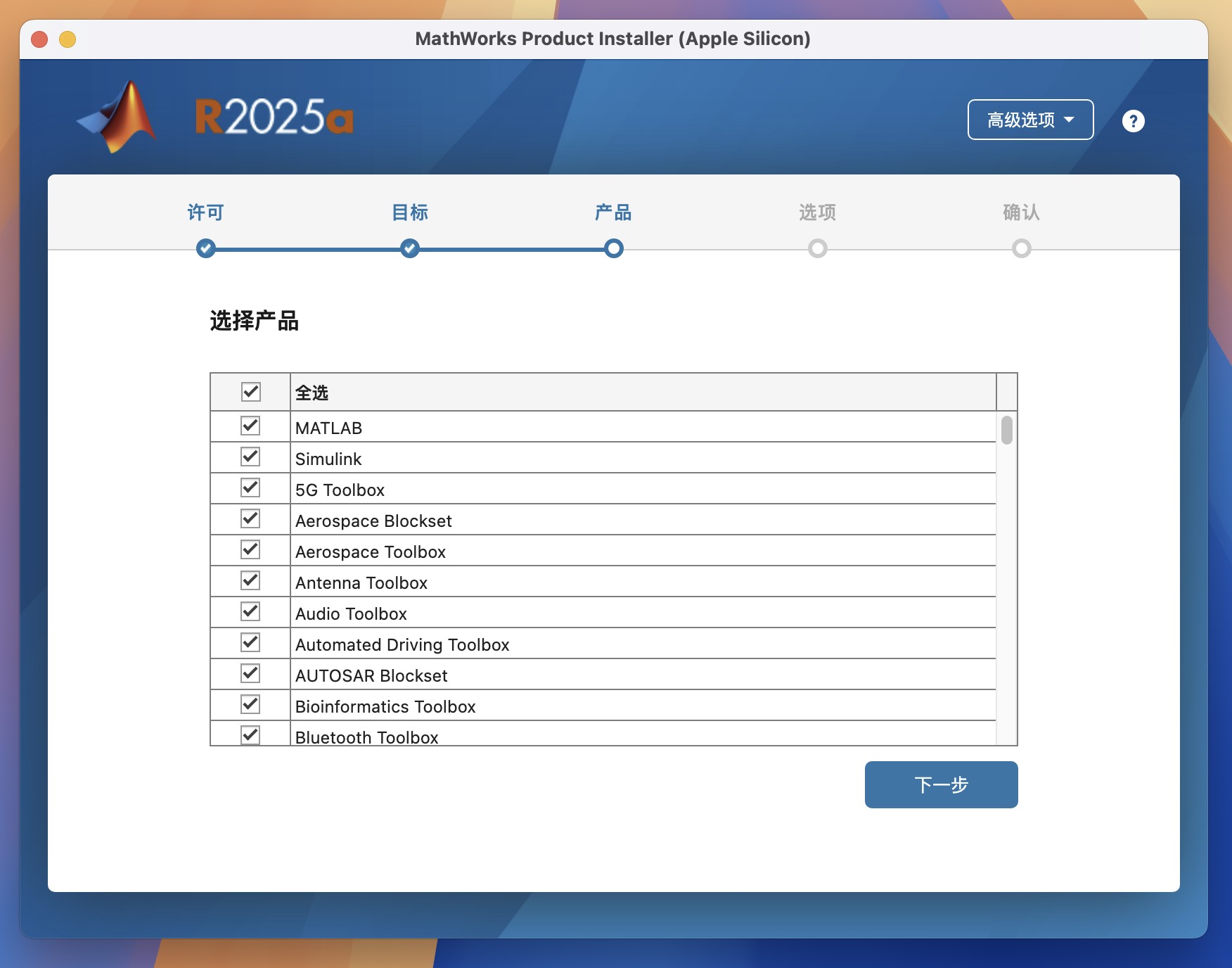Click the 全选 header label
The image size is (1232, 968).
click(312, 393)
